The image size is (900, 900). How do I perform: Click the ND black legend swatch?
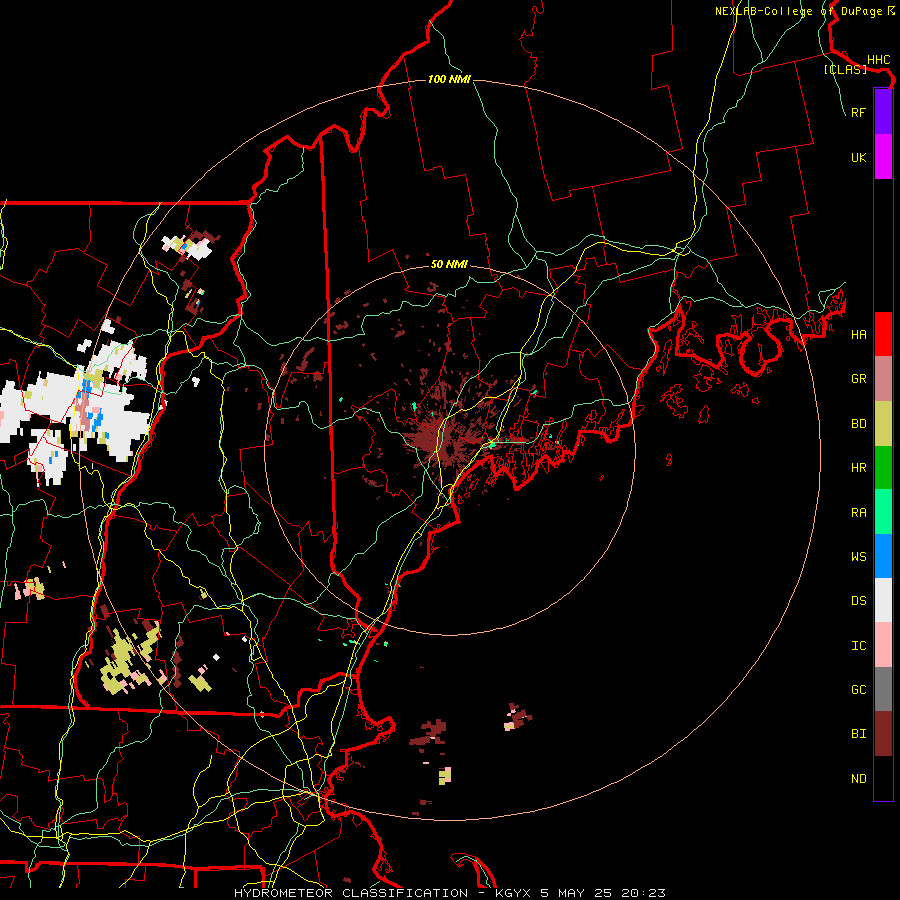point(883,778)
